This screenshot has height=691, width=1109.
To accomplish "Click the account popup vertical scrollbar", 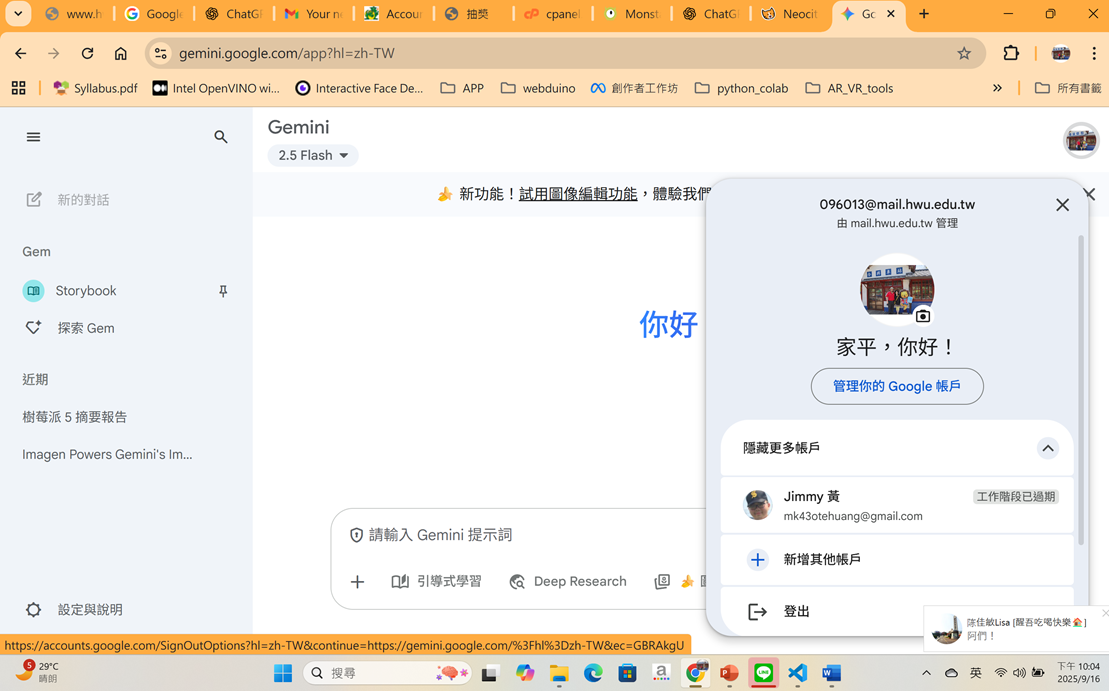I will click(1080, 389).
